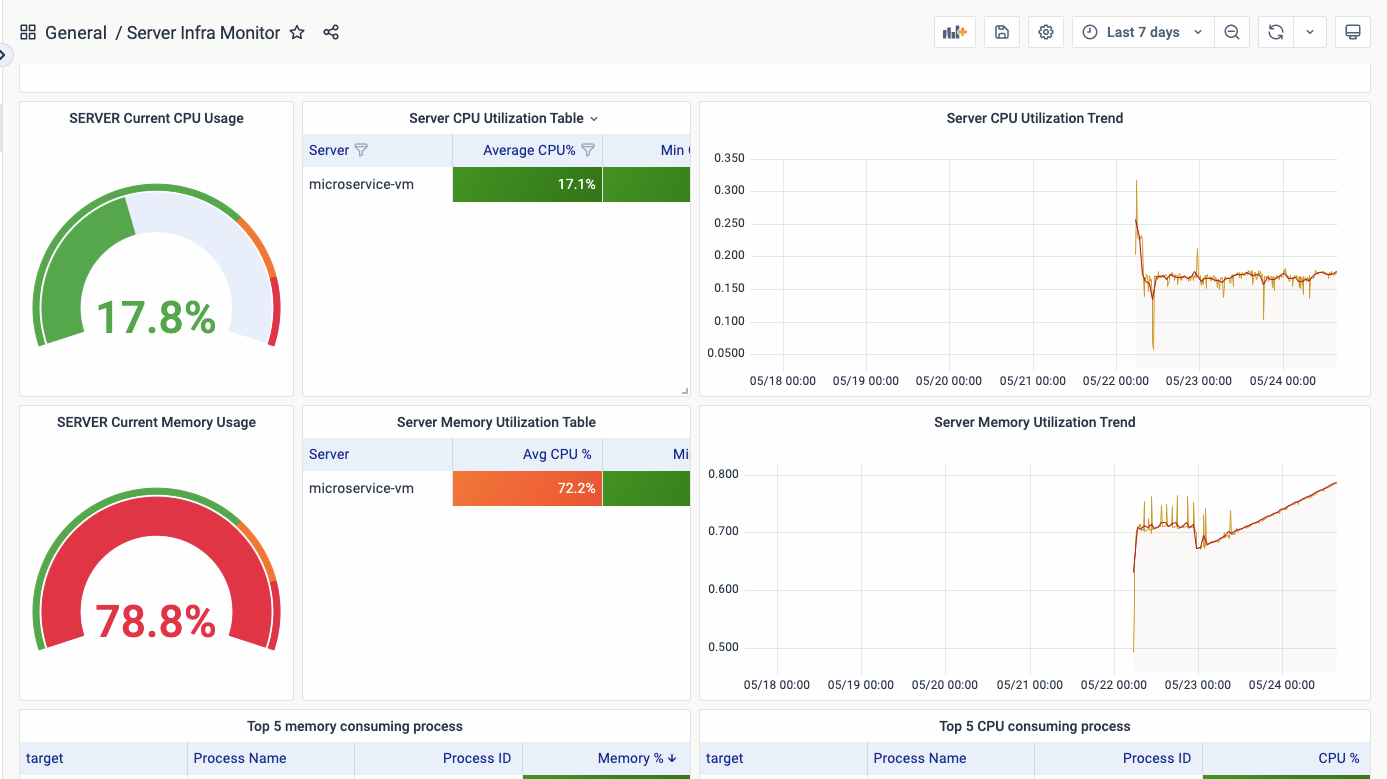Open the Last 7 days time picker
This screenshot has width=1387, height=779.
[x=1143, y=32]
